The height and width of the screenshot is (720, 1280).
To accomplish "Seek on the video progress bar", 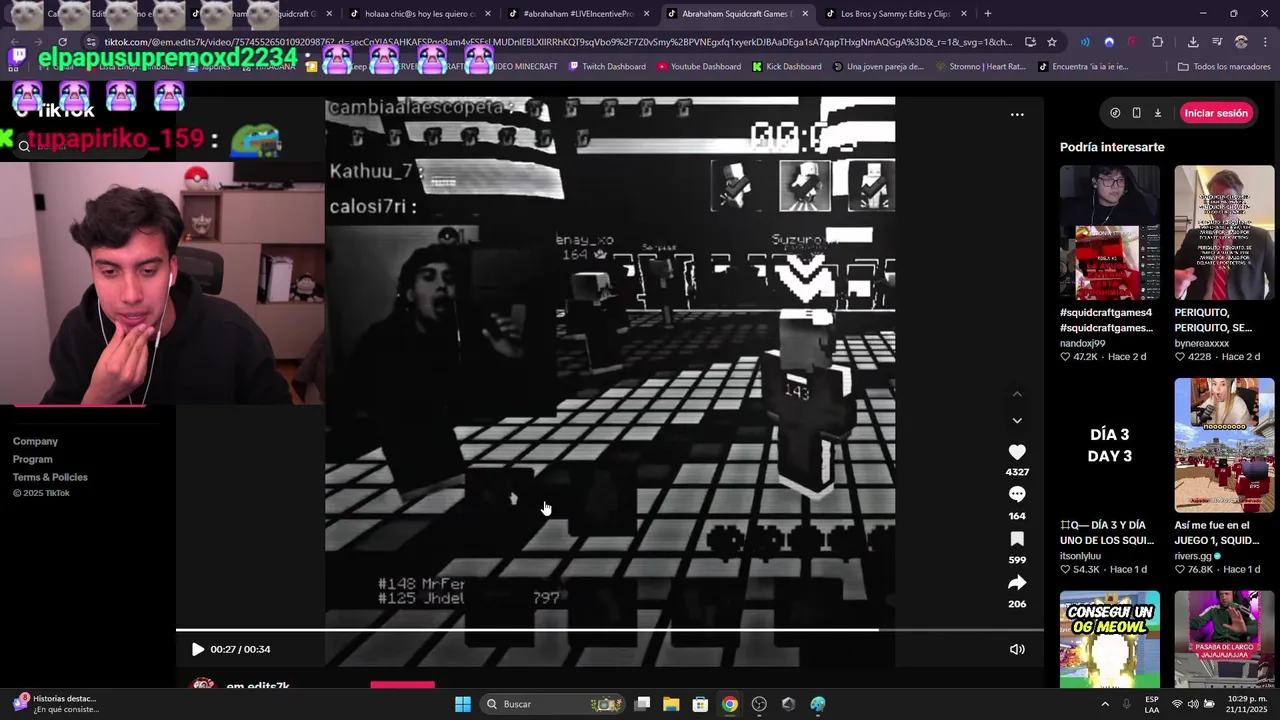I will click(610, 630).
